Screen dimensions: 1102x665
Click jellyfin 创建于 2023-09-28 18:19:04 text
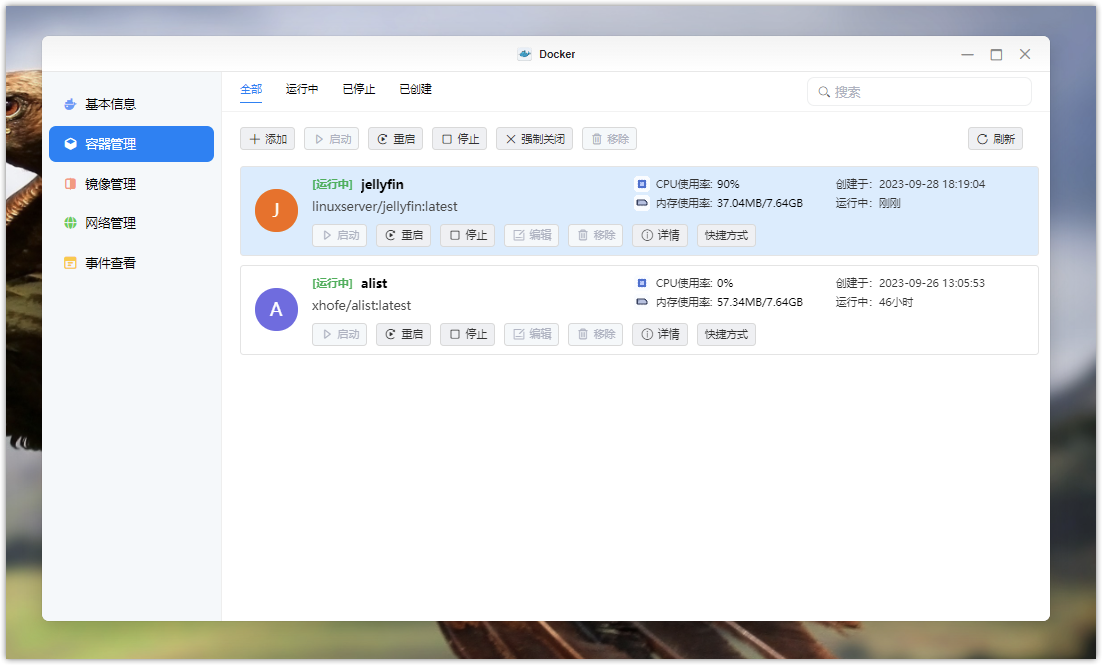point(910,184)
